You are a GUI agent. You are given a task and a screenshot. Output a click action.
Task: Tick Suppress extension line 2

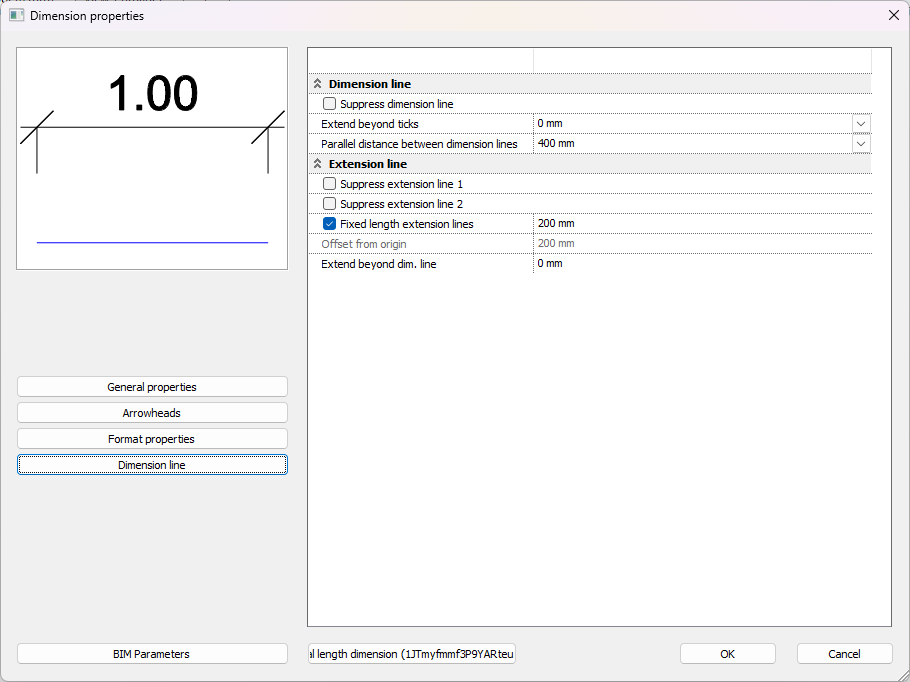click(x=330, y=204)
